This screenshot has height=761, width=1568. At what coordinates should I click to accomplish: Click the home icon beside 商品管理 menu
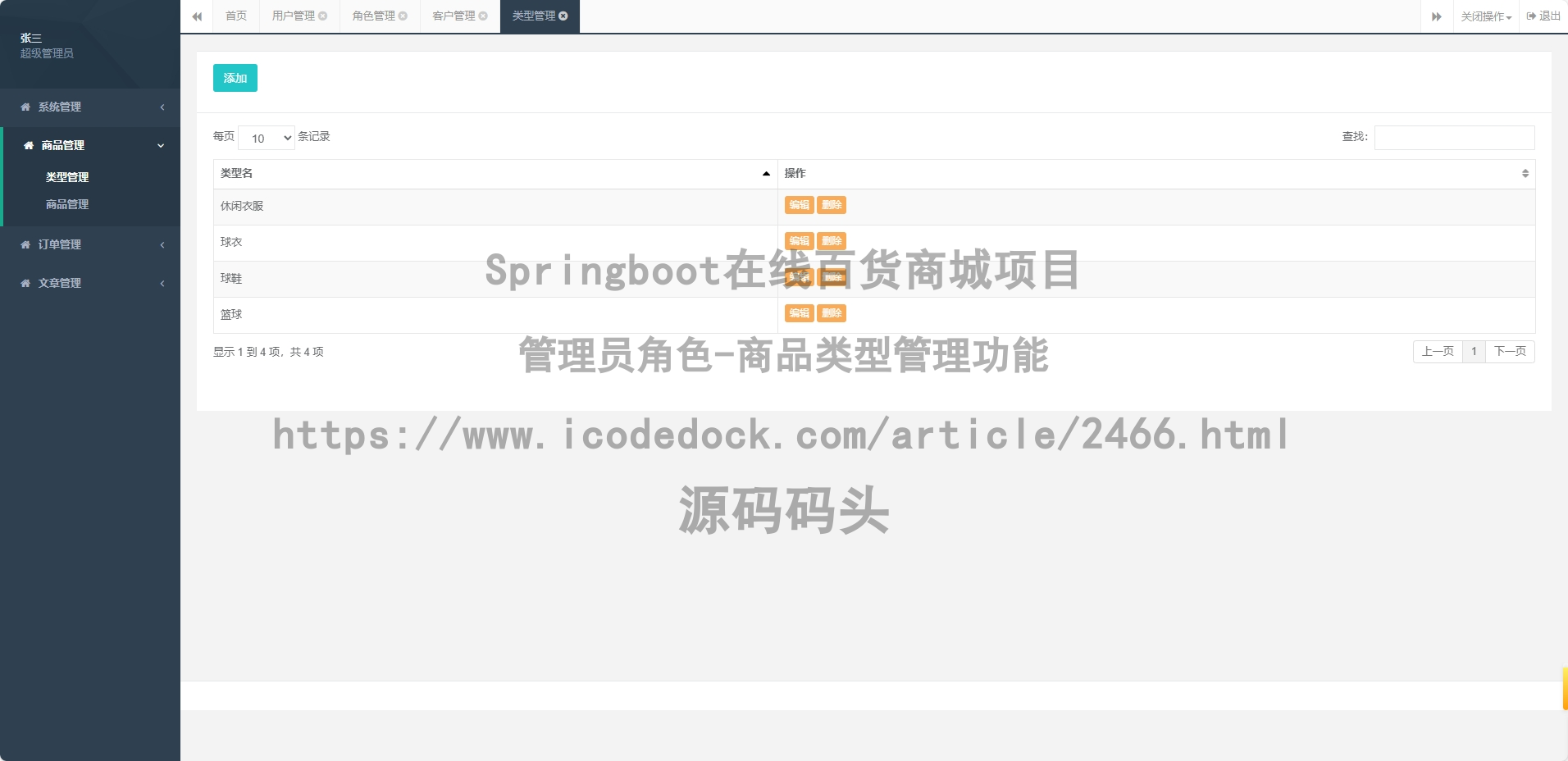point(29,146)
